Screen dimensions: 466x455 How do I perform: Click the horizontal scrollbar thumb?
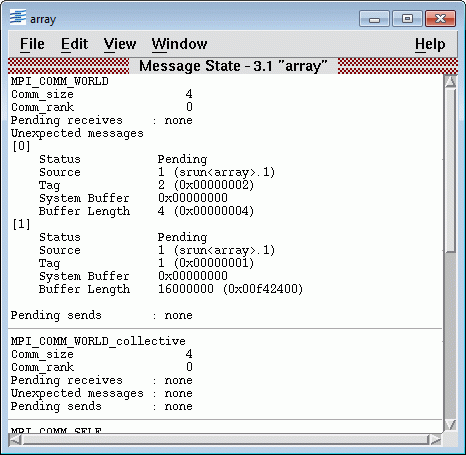point(225,440)
